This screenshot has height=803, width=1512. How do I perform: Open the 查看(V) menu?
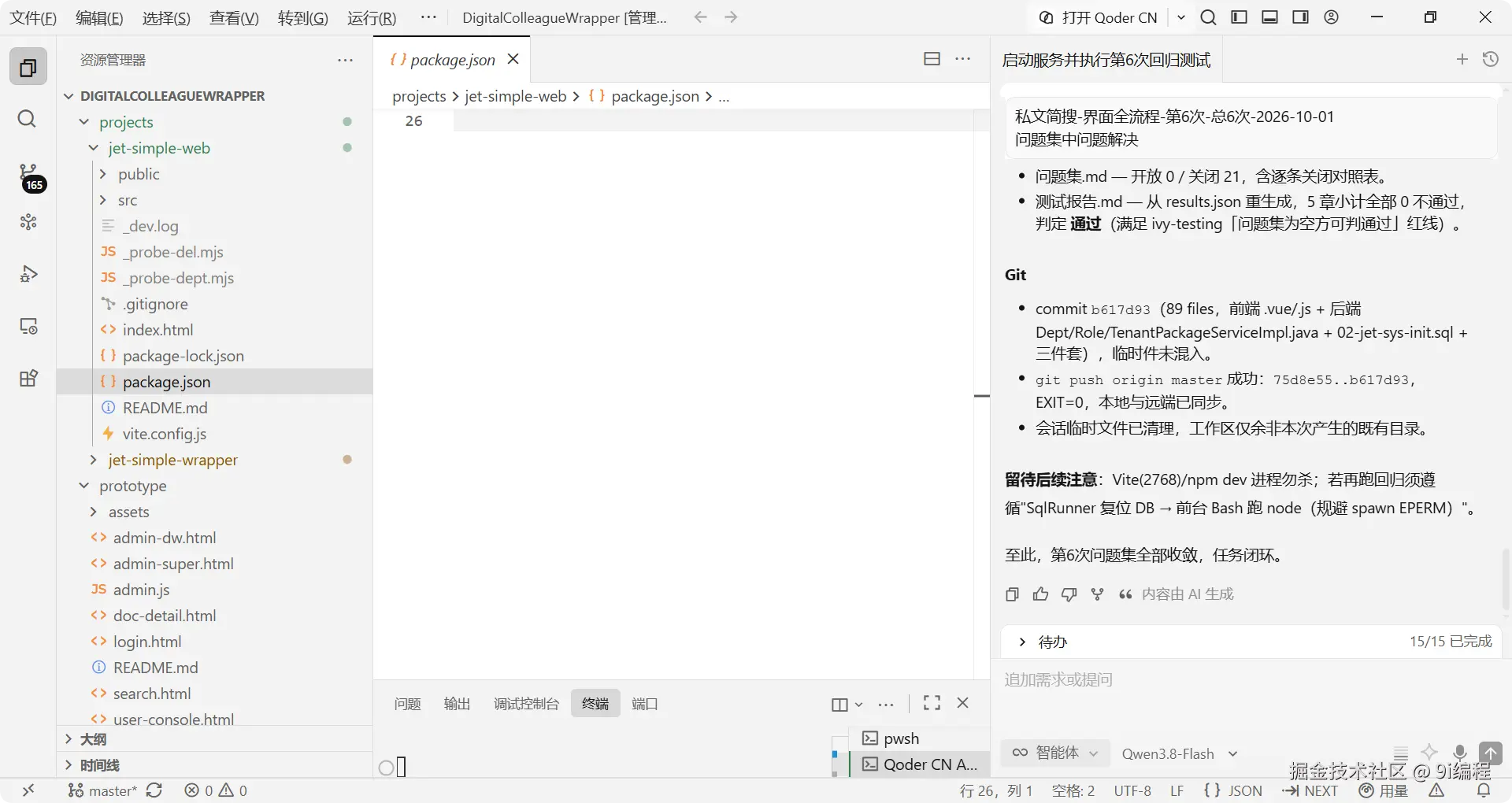click(x=234, y=17)
